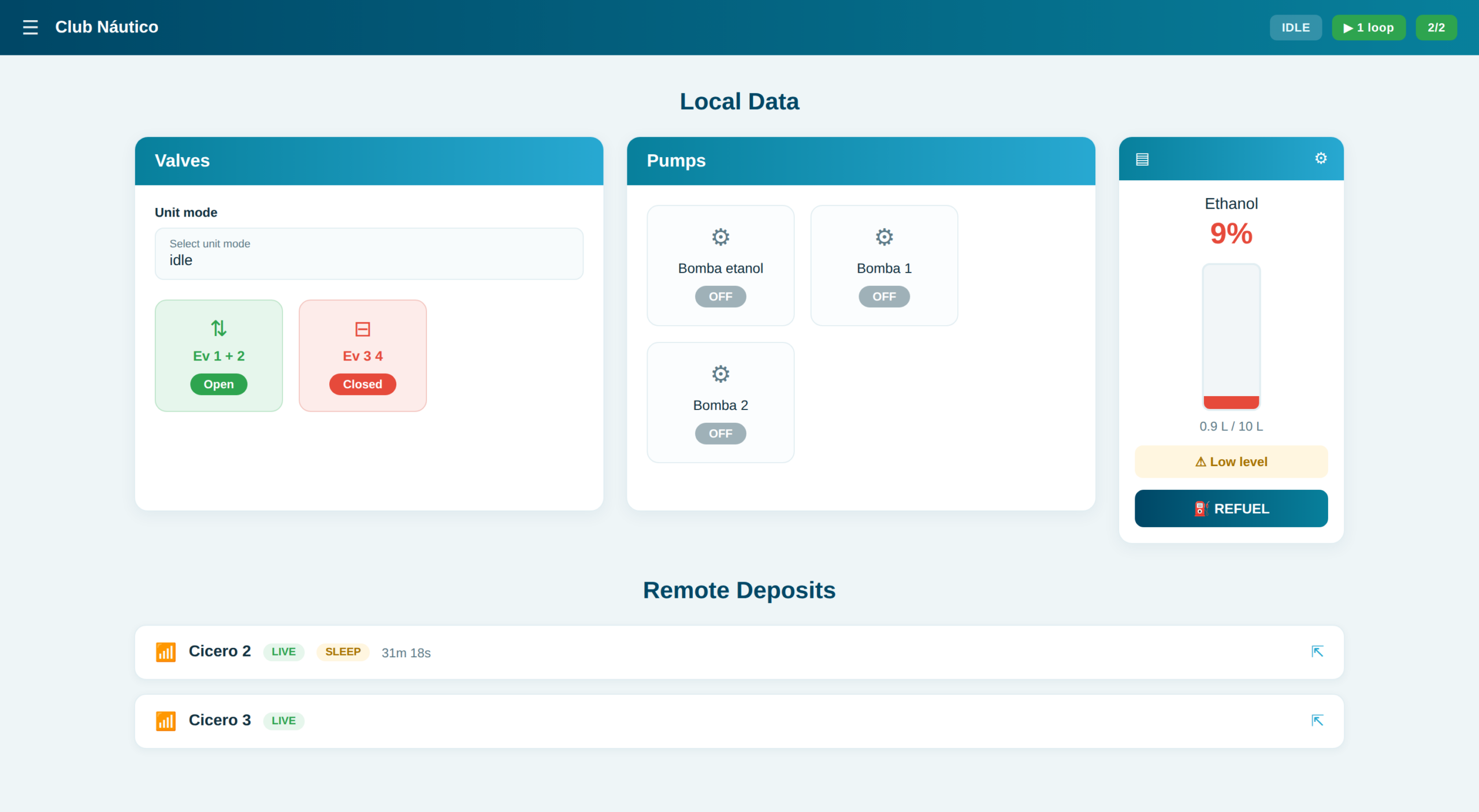The height and width of the screenshot is (812, 1479).
Task: Click the 9% ethanol level value
Action: click(1231, 234)
